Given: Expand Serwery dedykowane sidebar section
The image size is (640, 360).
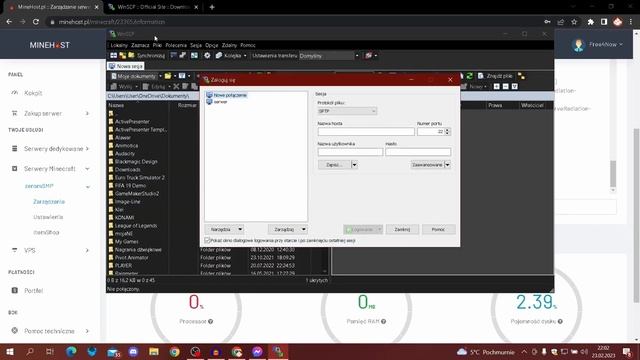Looking at the screenshot, I should (50, 149).
